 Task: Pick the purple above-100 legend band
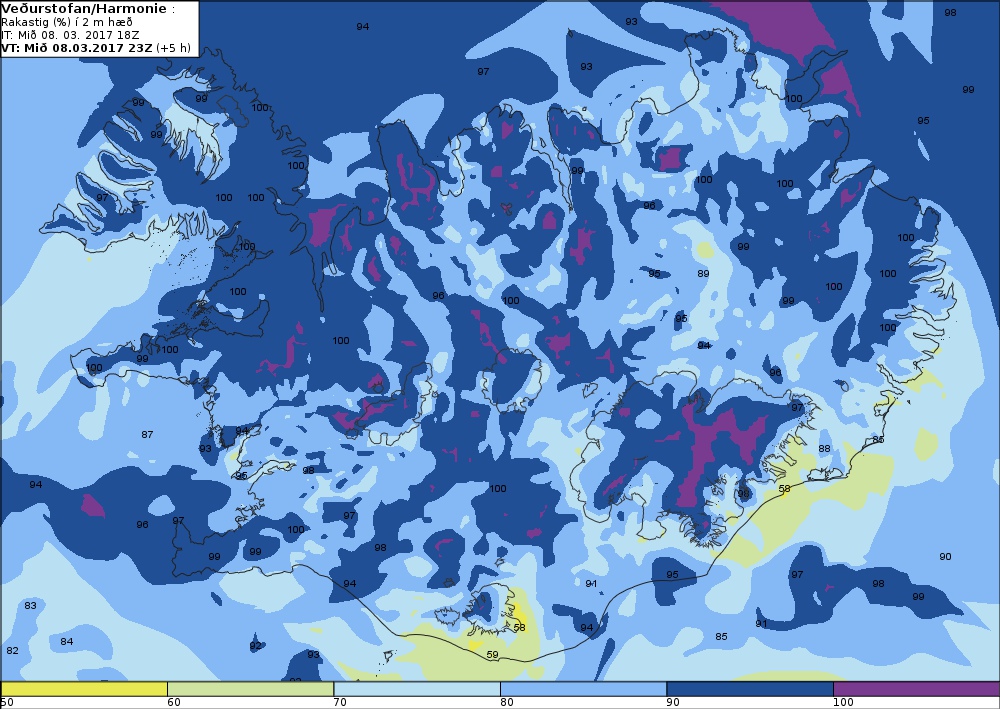click(x=916, y=689)
